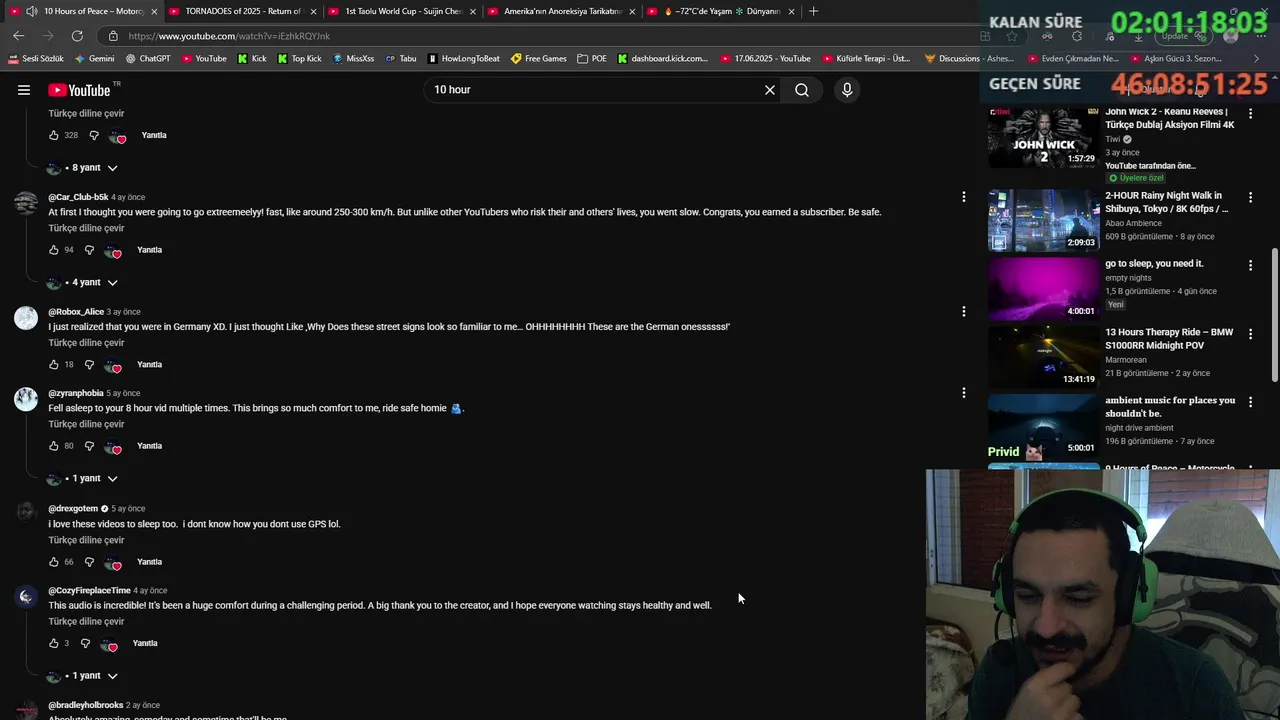1280x720 pixels.
Task: Show more bookmarks with the chevron
Action: tap(1256, 59)
